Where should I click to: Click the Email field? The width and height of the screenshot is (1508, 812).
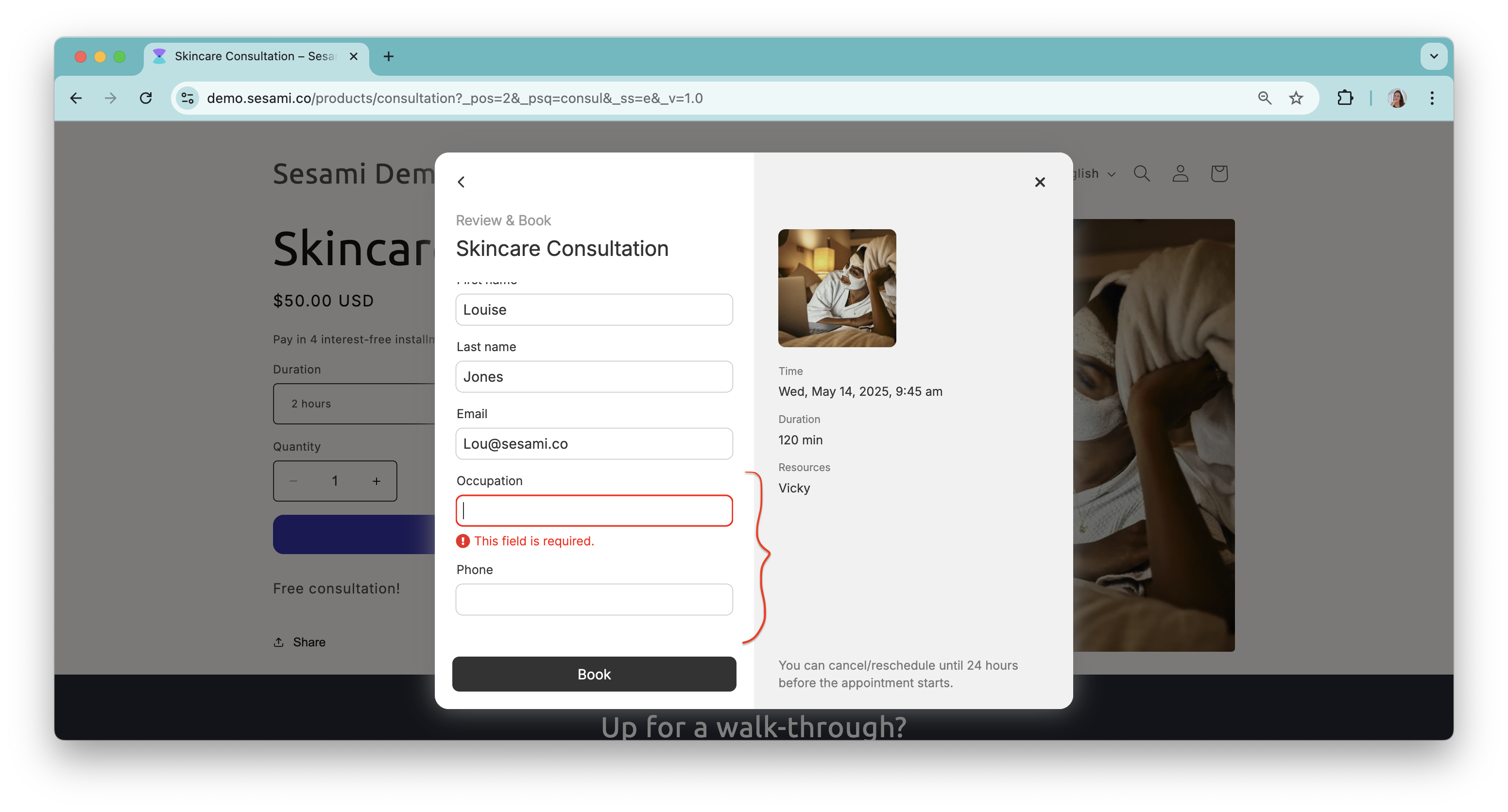(594, 443)
